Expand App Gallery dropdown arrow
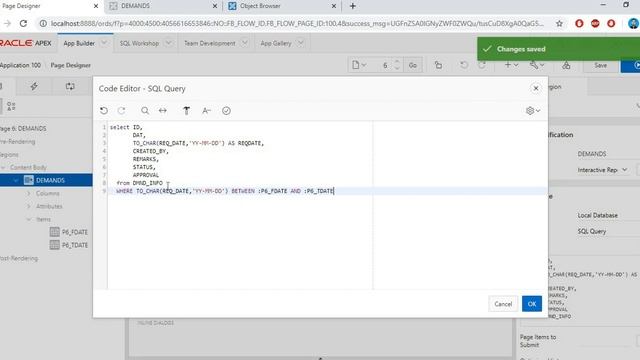Screen dimensions: 640x360 coord(300,42)
